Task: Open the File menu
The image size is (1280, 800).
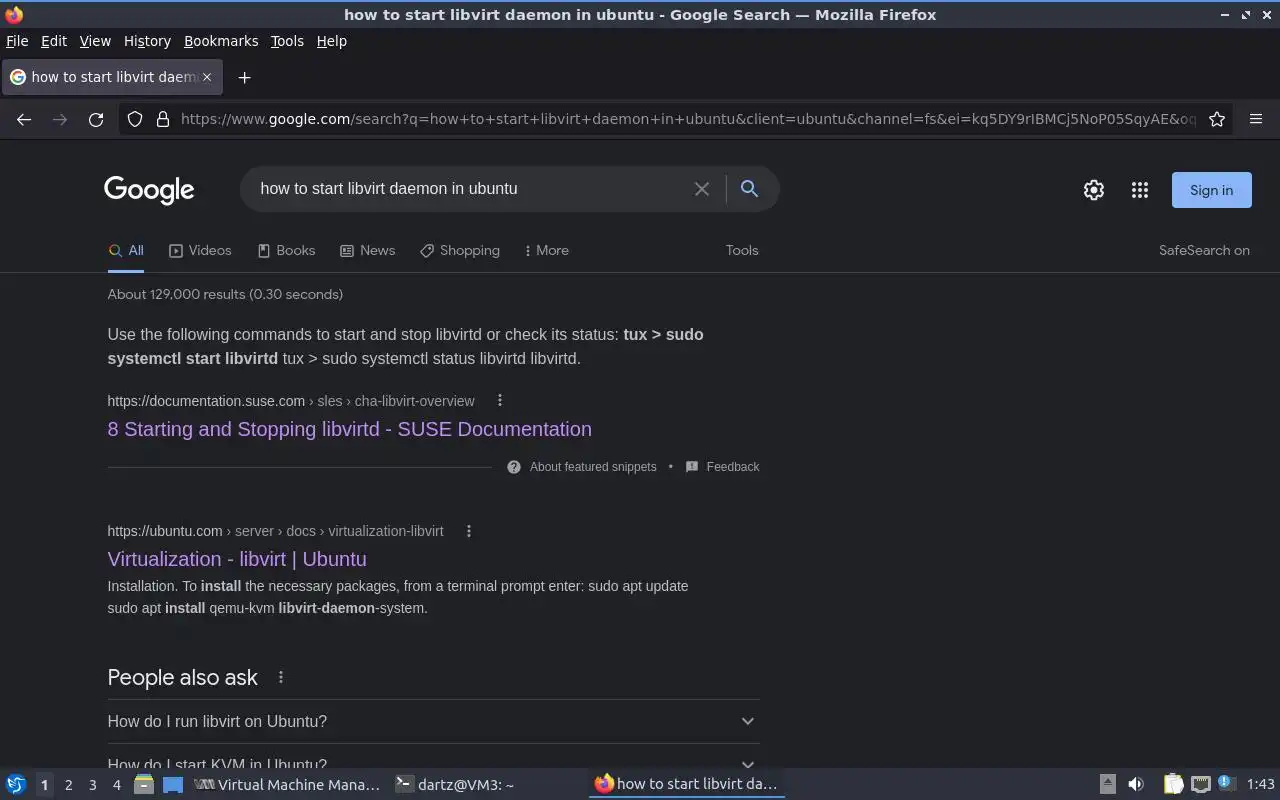Action: 17,41
